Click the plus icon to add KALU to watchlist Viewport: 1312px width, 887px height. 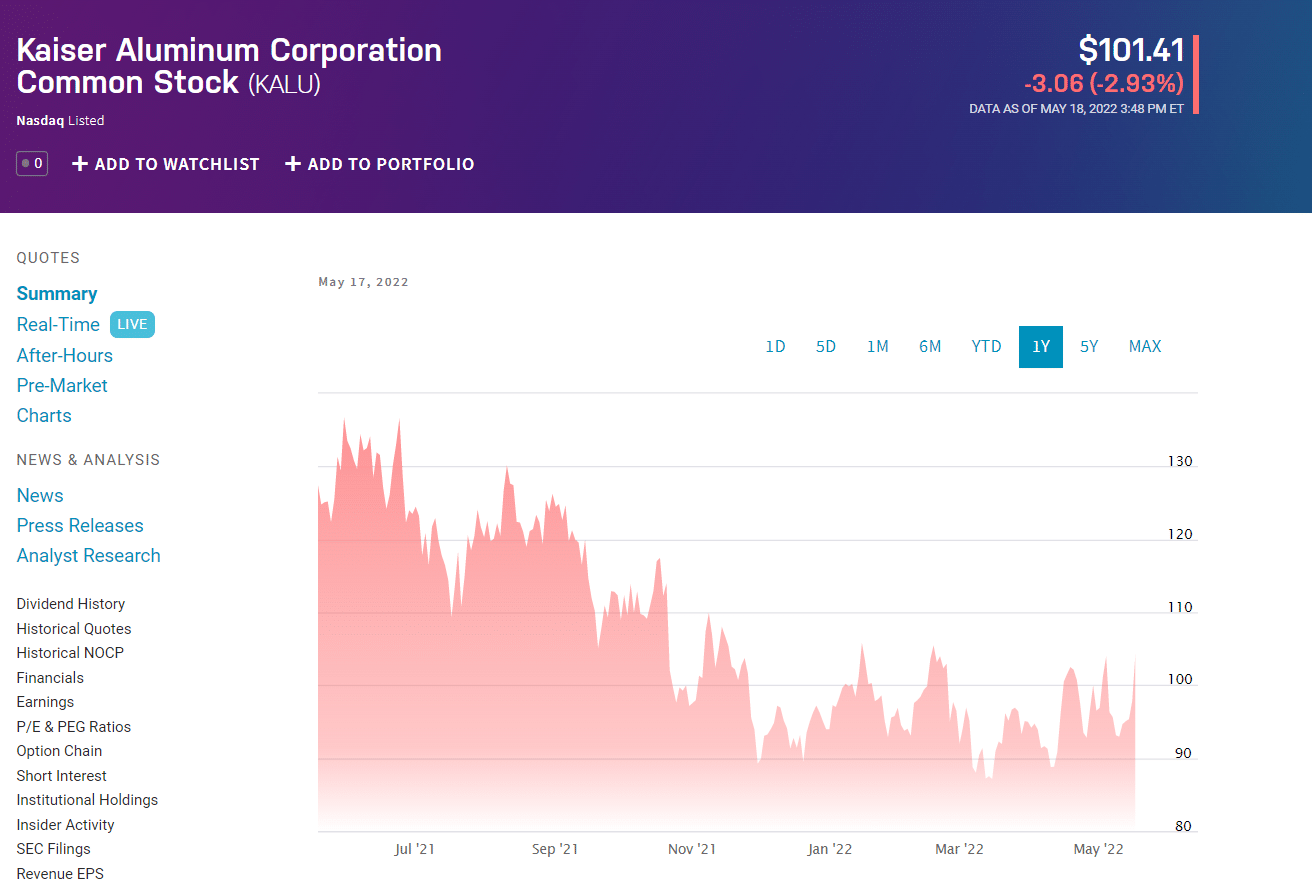(x=79, y=163)
